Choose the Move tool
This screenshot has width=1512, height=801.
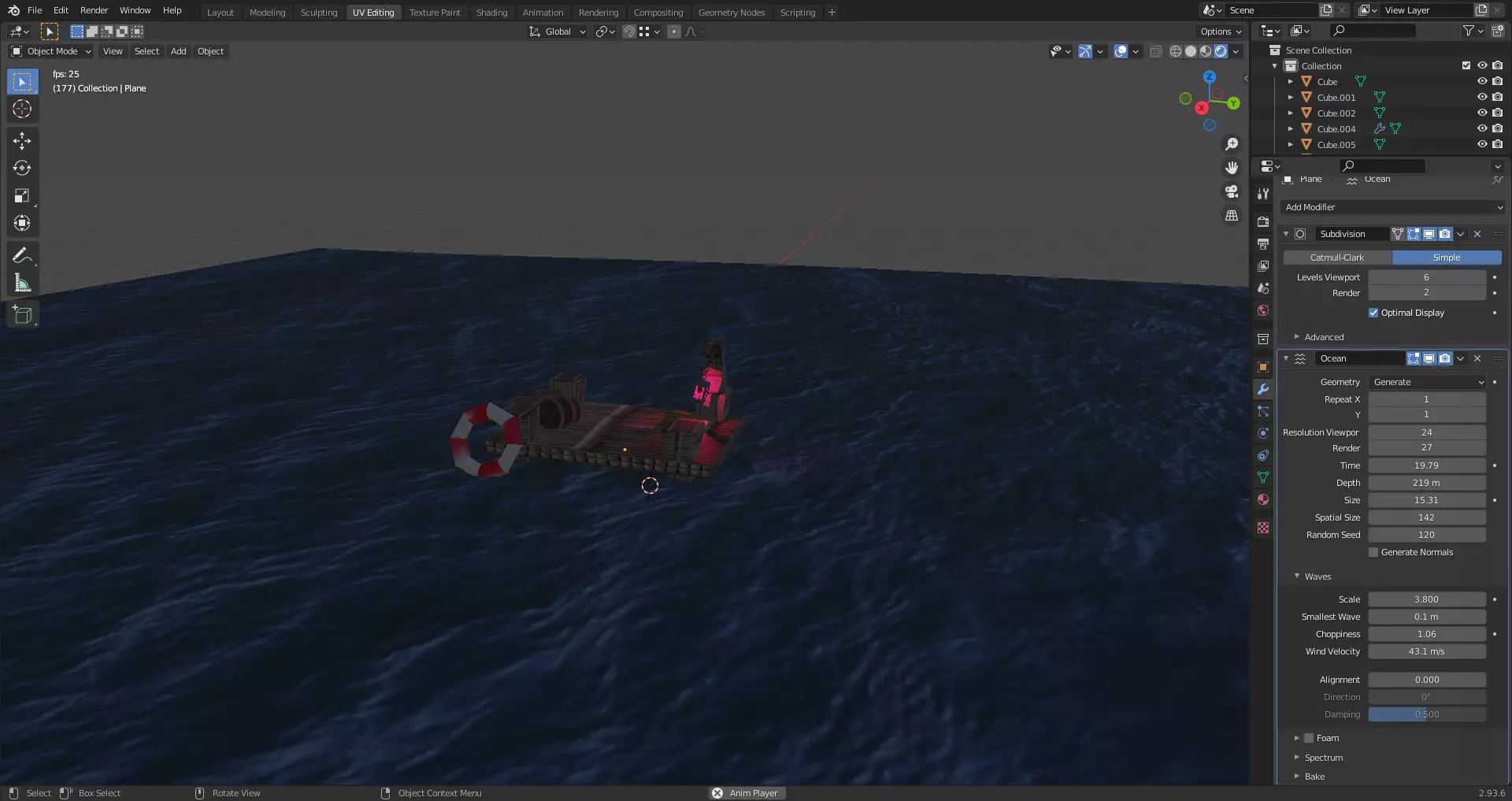[22, 141]
